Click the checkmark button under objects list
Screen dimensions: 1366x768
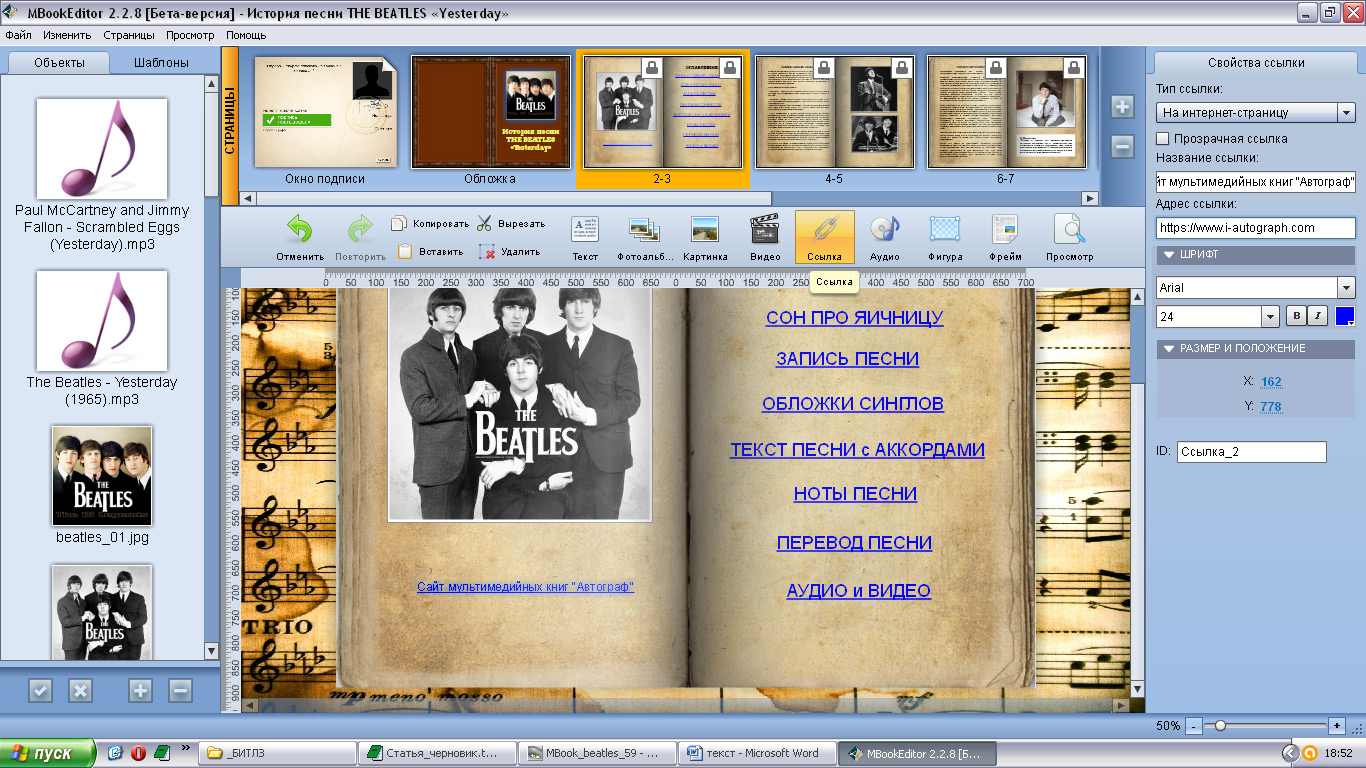pos(40,690)
